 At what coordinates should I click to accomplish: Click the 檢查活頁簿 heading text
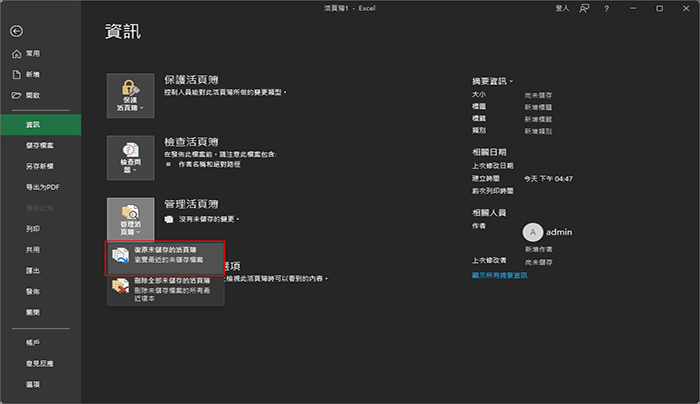[191, 142]
